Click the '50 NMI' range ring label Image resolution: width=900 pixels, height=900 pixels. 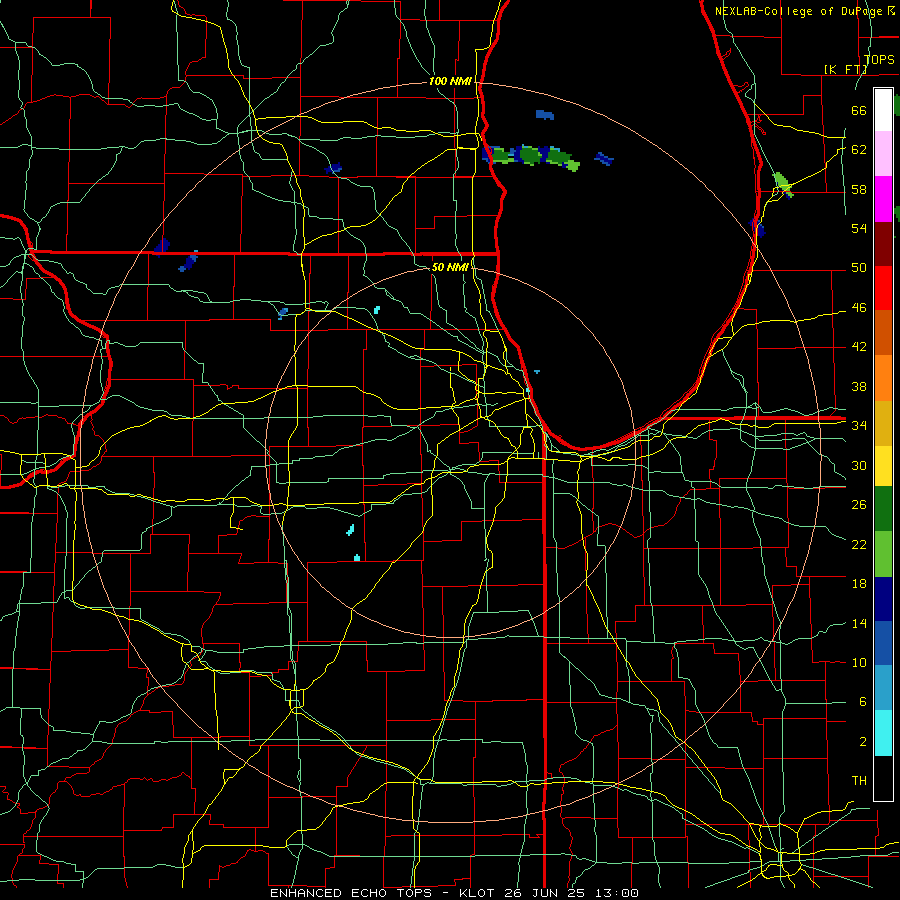pyautogui.click(x=450, y=267)
